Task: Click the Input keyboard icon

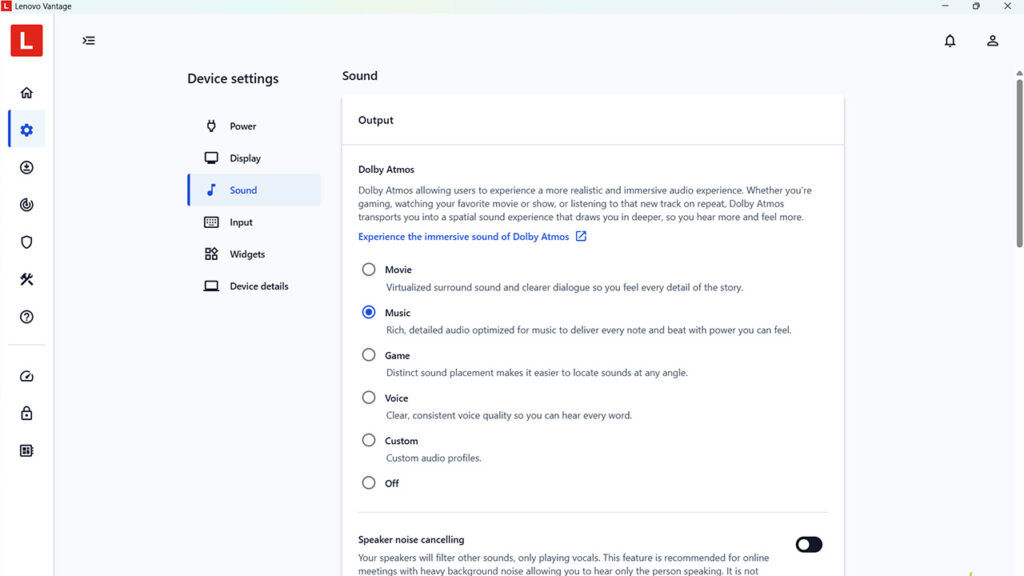Action: tap(211, 222)
